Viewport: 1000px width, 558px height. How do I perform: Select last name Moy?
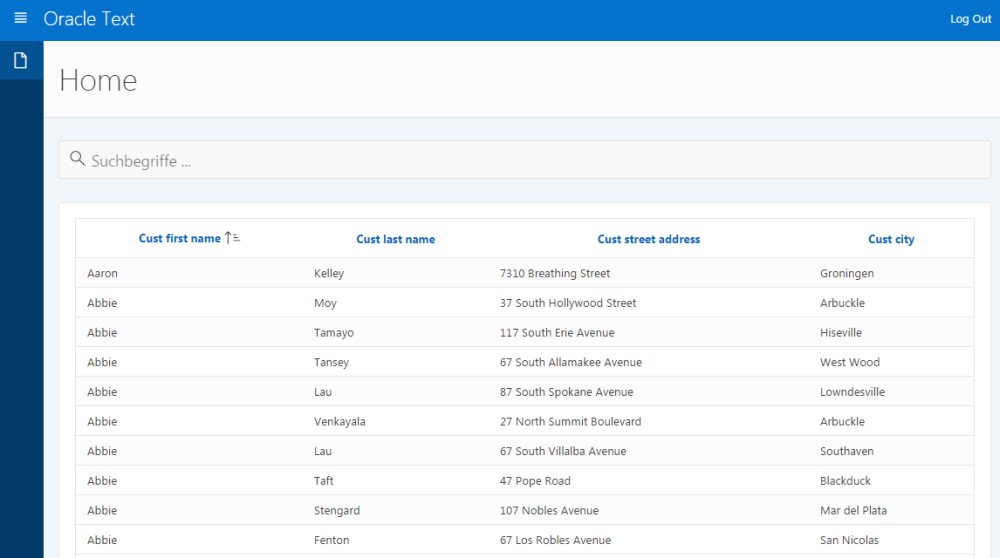coord(325,303)
